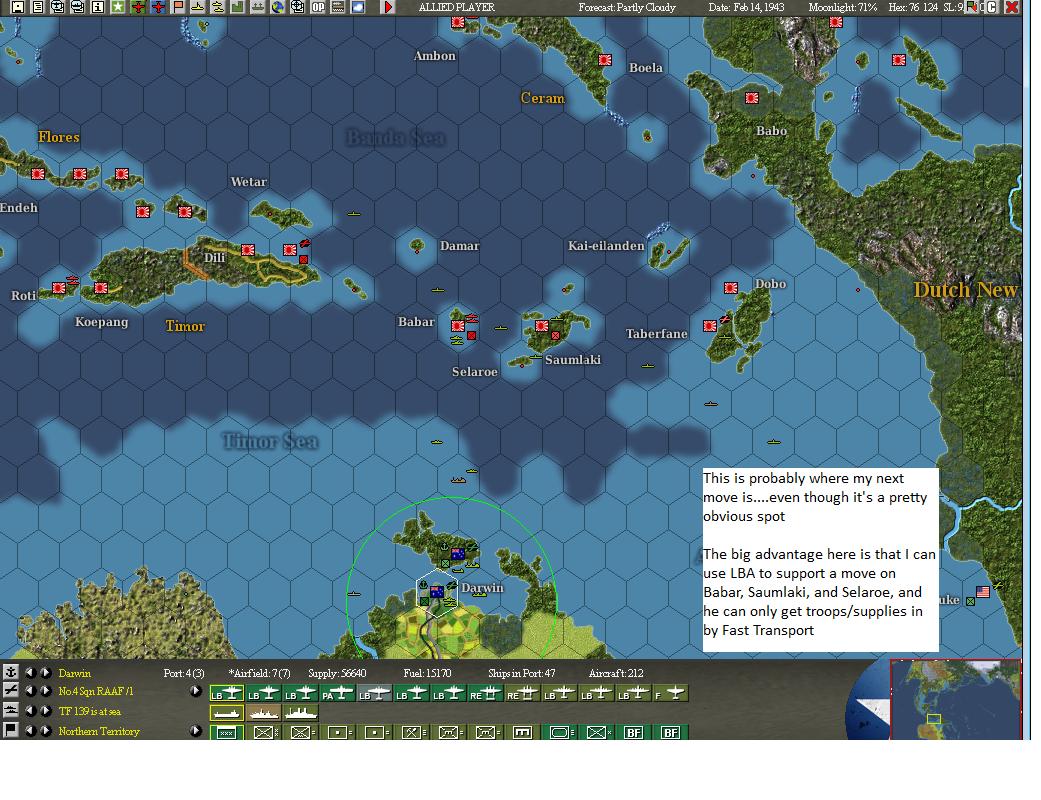Viewport: 1041px width, 800px height.
Task: Step to next task force right arrow on TF 139 row
Action: point(45,711)
